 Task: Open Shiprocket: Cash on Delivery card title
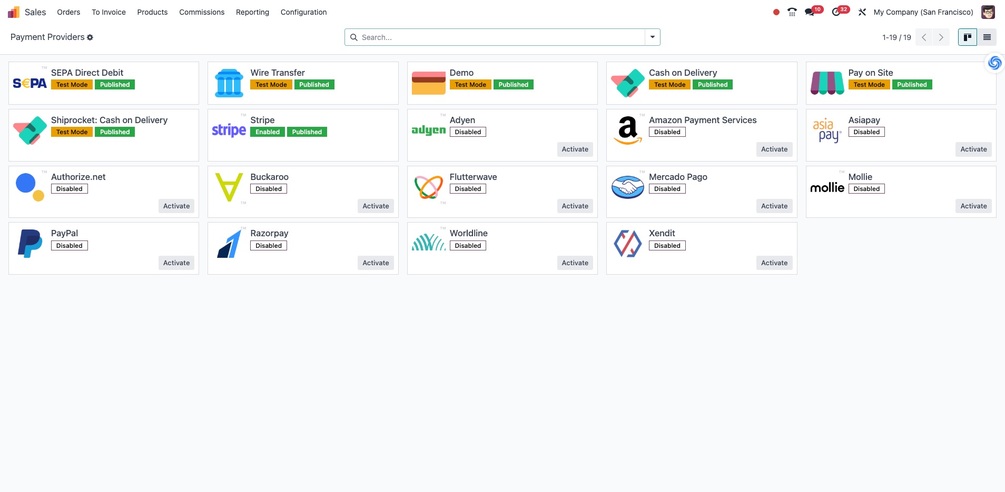109,120
